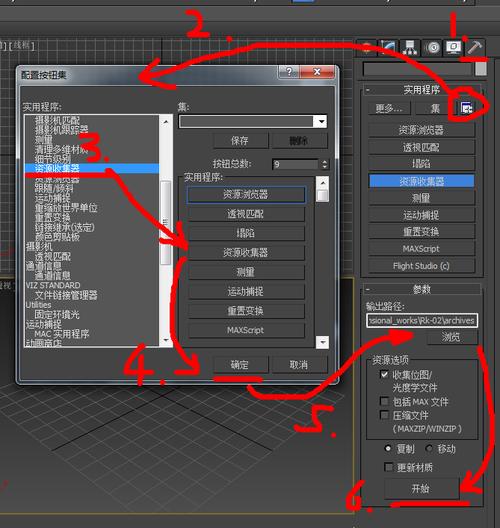The height and width of the screenshot is (528, 500).
Task: Click highlighted 资源收集器 in the command panel
Action: click(422, 181)
